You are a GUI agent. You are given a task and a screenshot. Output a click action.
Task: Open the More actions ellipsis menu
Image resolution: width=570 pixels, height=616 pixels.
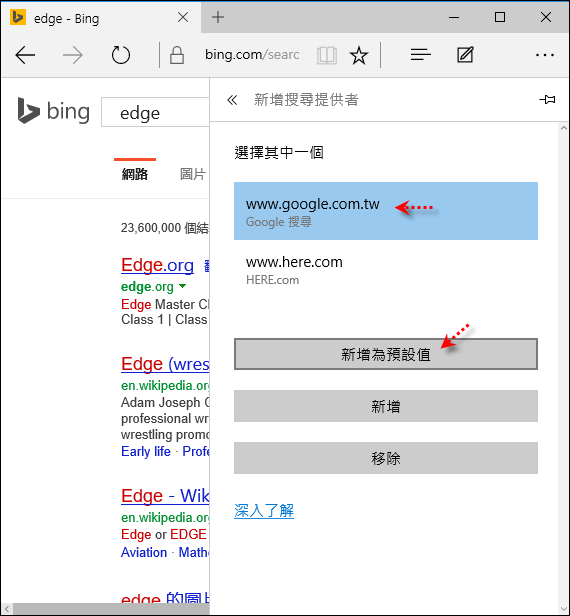545,55
